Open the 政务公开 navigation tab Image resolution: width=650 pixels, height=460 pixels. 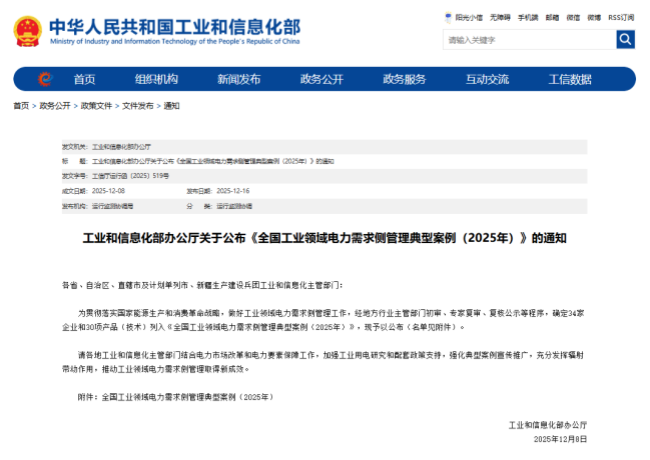click(322, 79)
